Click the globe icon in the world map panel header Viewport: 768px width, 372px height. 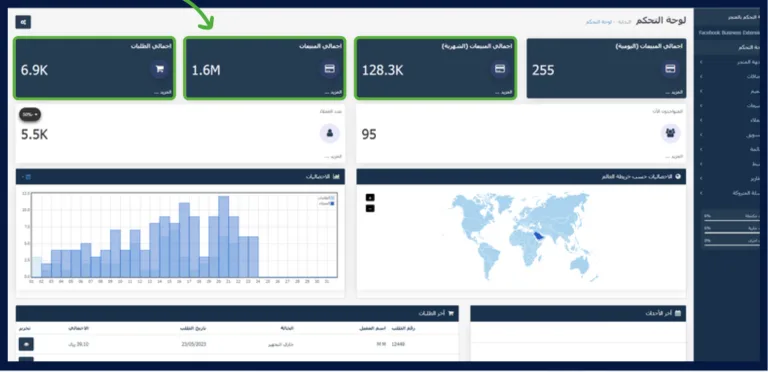pyautogui.click(x=678, y=177)
